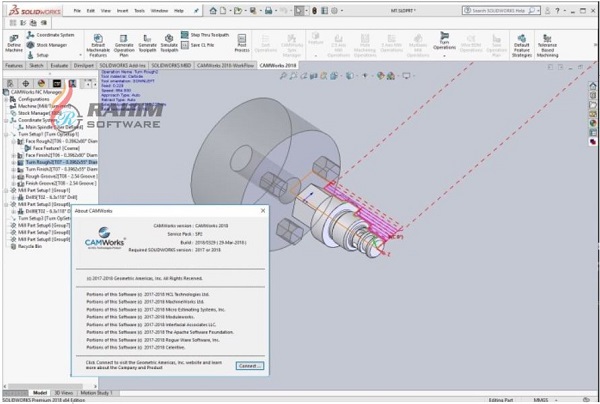Start Simulate Toolpath
This screenshot has width=600, height=404.
pos(169,43)
